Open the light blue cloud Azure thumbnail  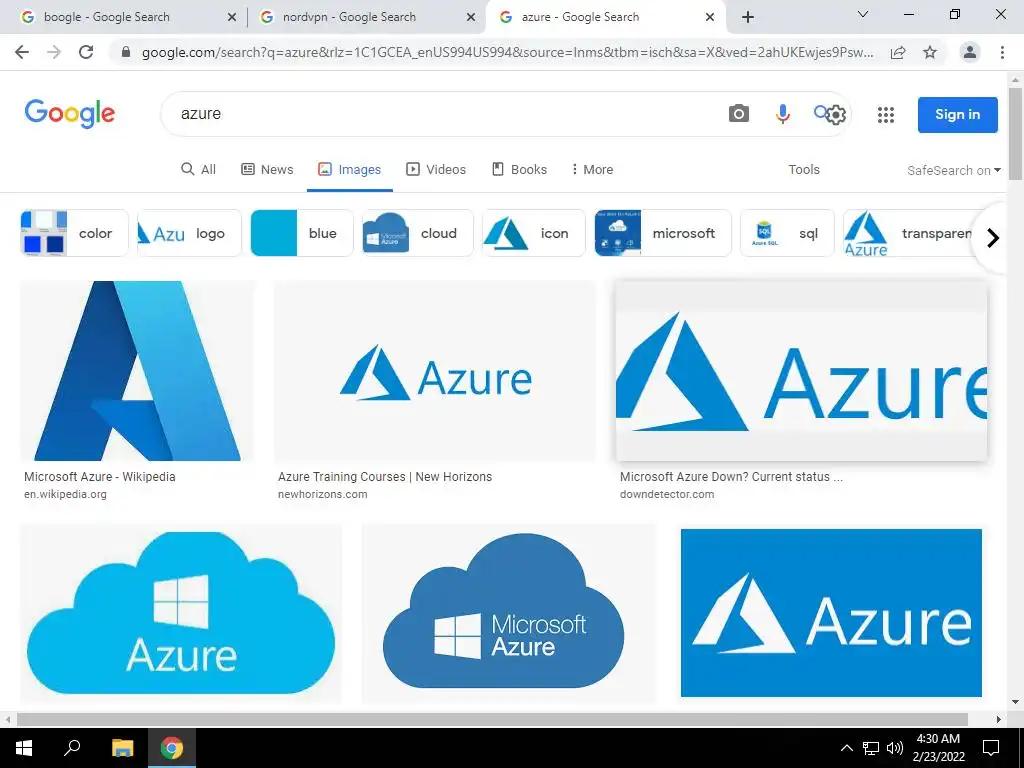181,613
